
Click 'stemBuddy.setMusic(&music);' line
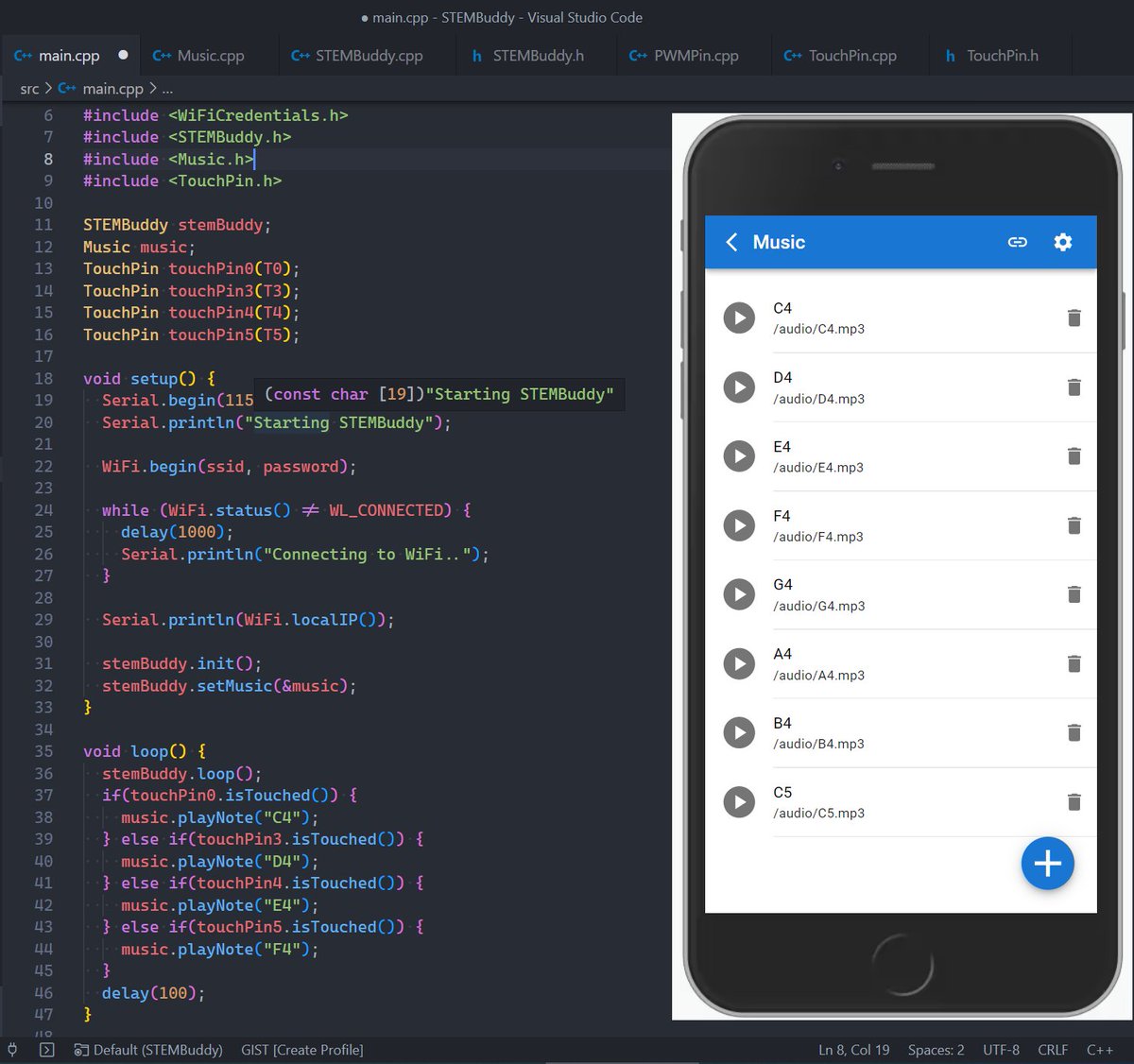click(230, 686)
